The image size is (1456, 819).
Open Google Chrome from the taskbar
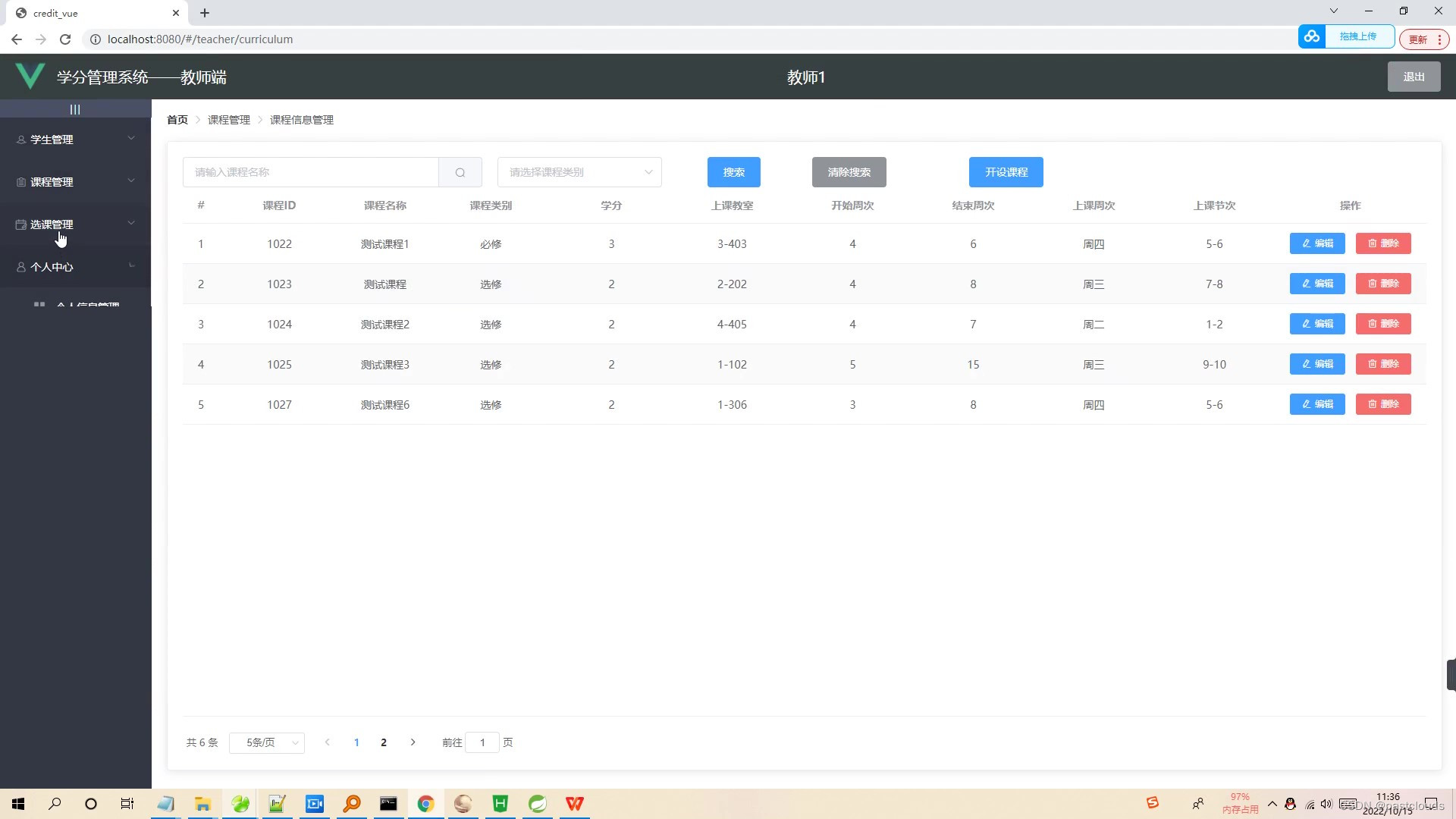point(426,803)
